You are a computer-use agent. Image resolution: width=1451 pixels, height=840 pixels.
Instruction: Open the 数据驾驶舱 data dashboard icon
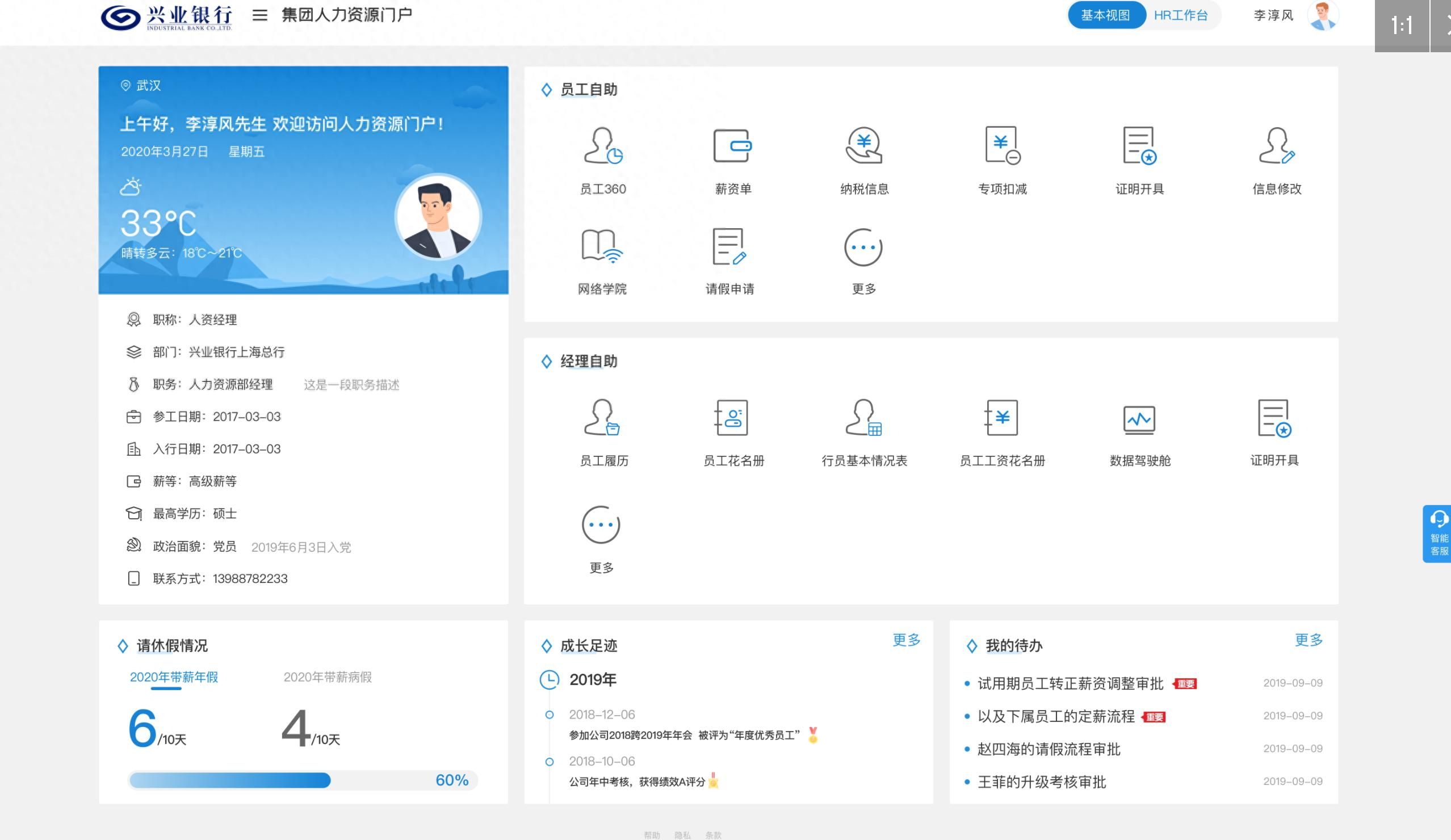coord(1139,418)
